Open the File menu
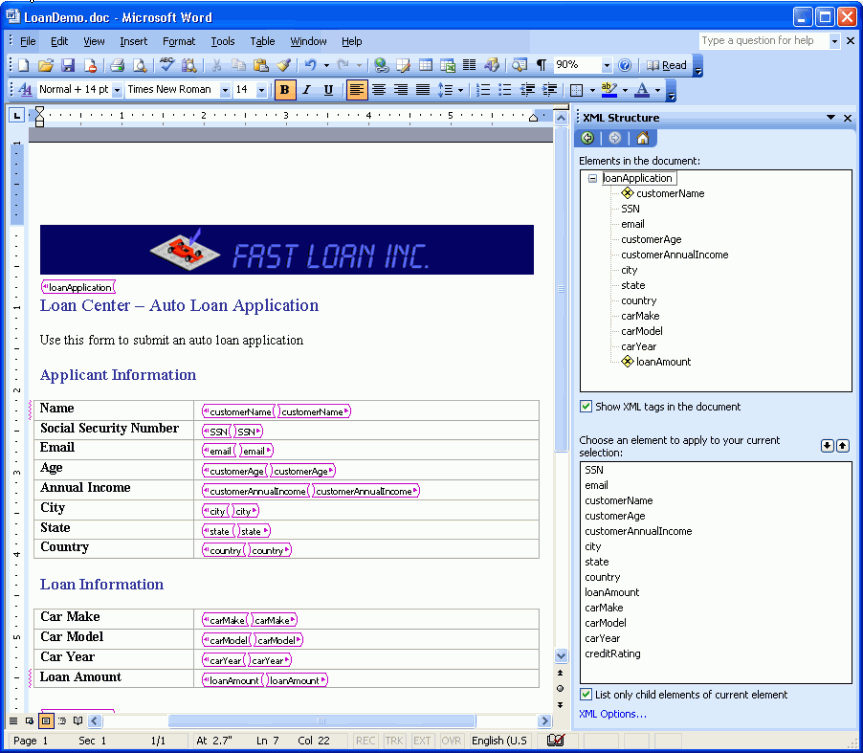Screen dimensions: 863x753 pos(28,41)
